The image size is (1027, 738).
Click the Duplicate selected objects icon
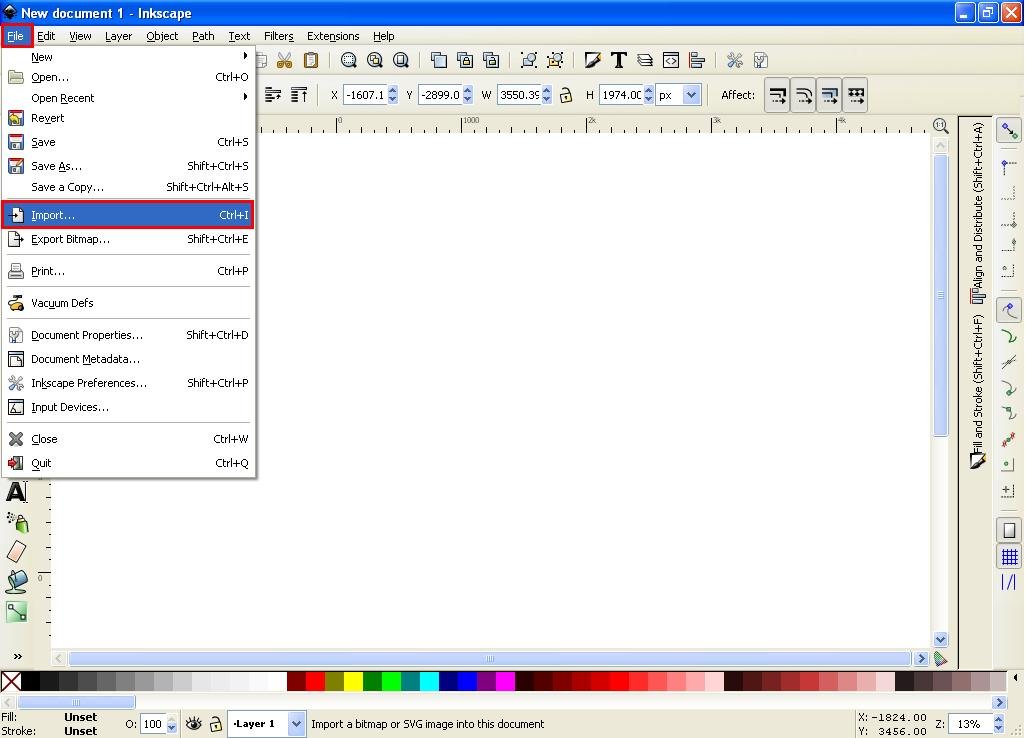pos(439,61)
